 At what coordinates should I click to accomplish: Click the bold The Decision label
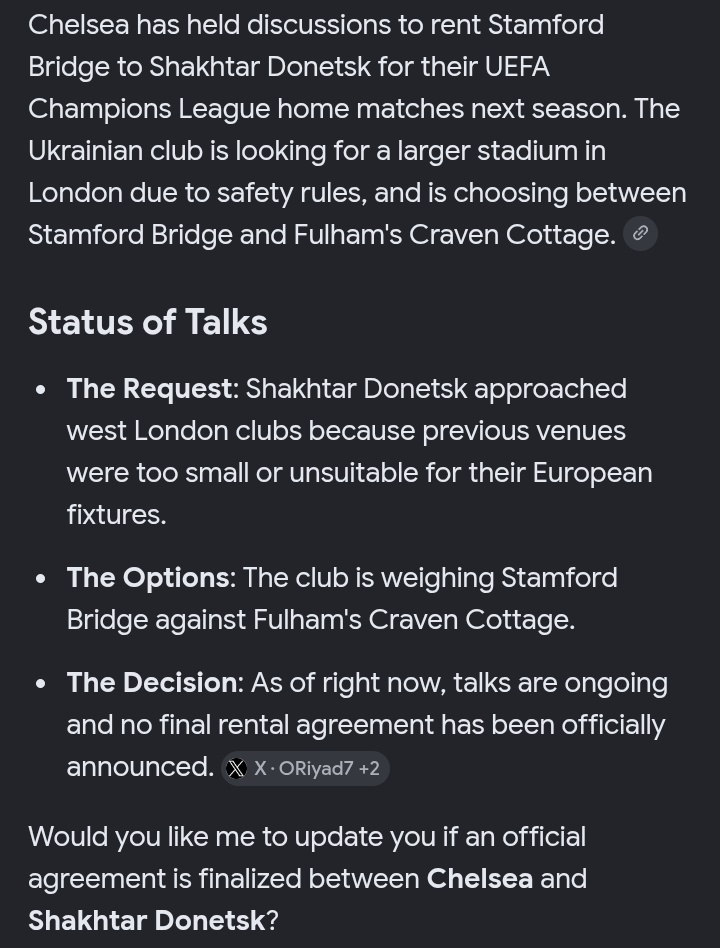pos(151,683)
